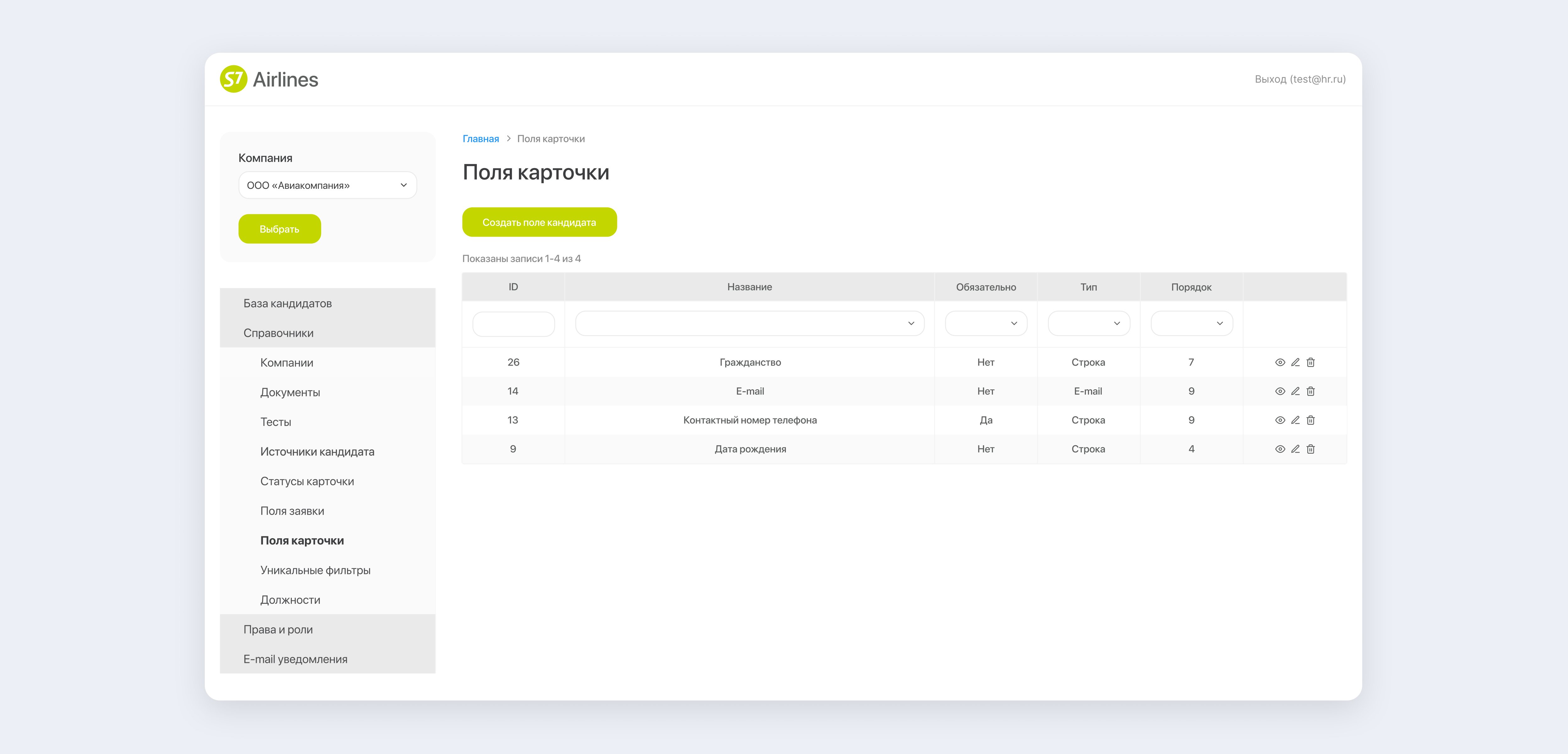This screenshot has height=754, width=1568.
Task: Delete Дата рождения row using trash icon
Action: (x=1310, y=449)
